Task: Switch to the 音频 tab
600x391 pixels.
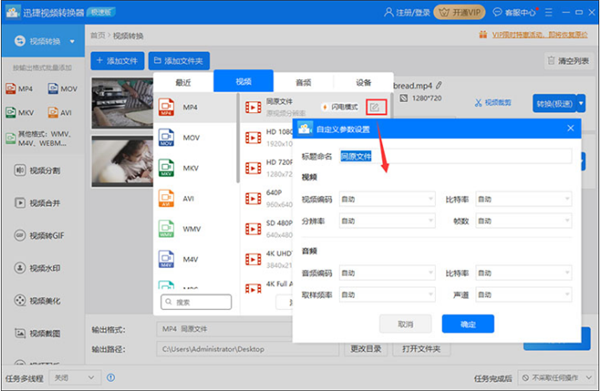Action: click(x=303, y=82)
